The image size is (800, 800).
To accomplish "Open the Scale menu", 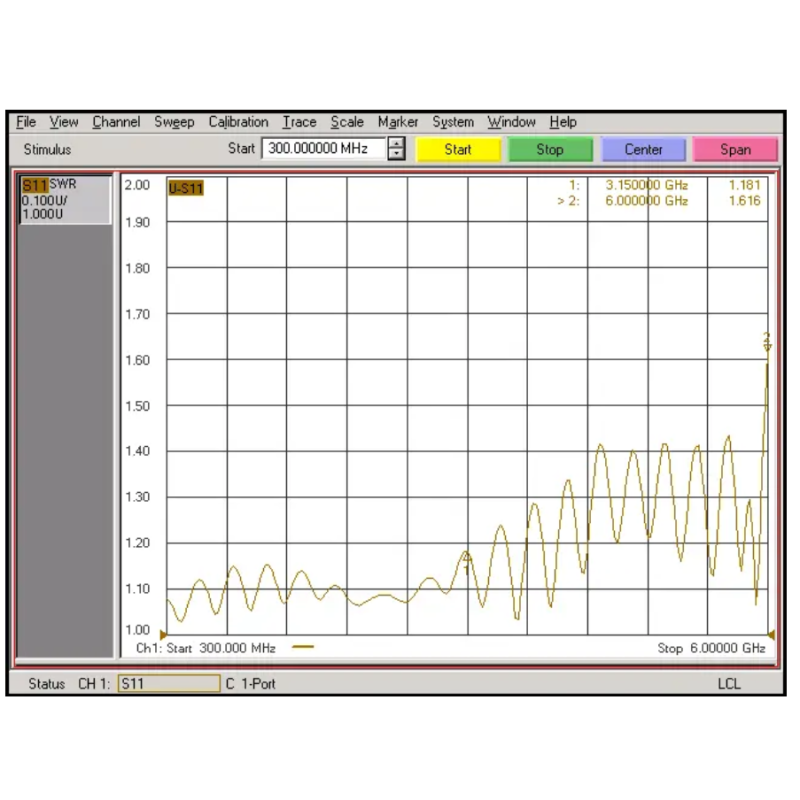I will click(347, 122).
